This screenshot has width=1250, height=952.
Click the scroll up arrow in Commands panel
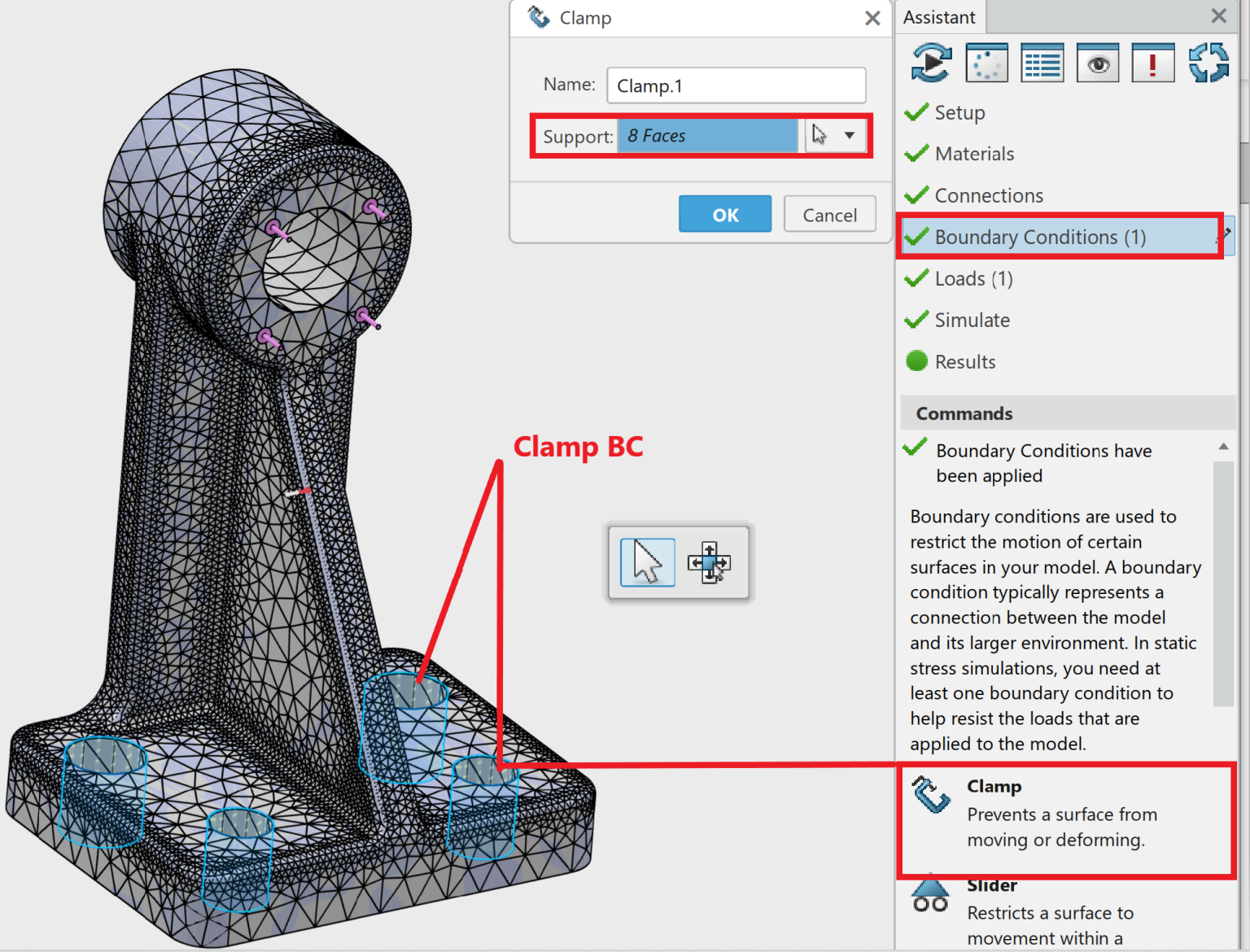(1223, 446)
